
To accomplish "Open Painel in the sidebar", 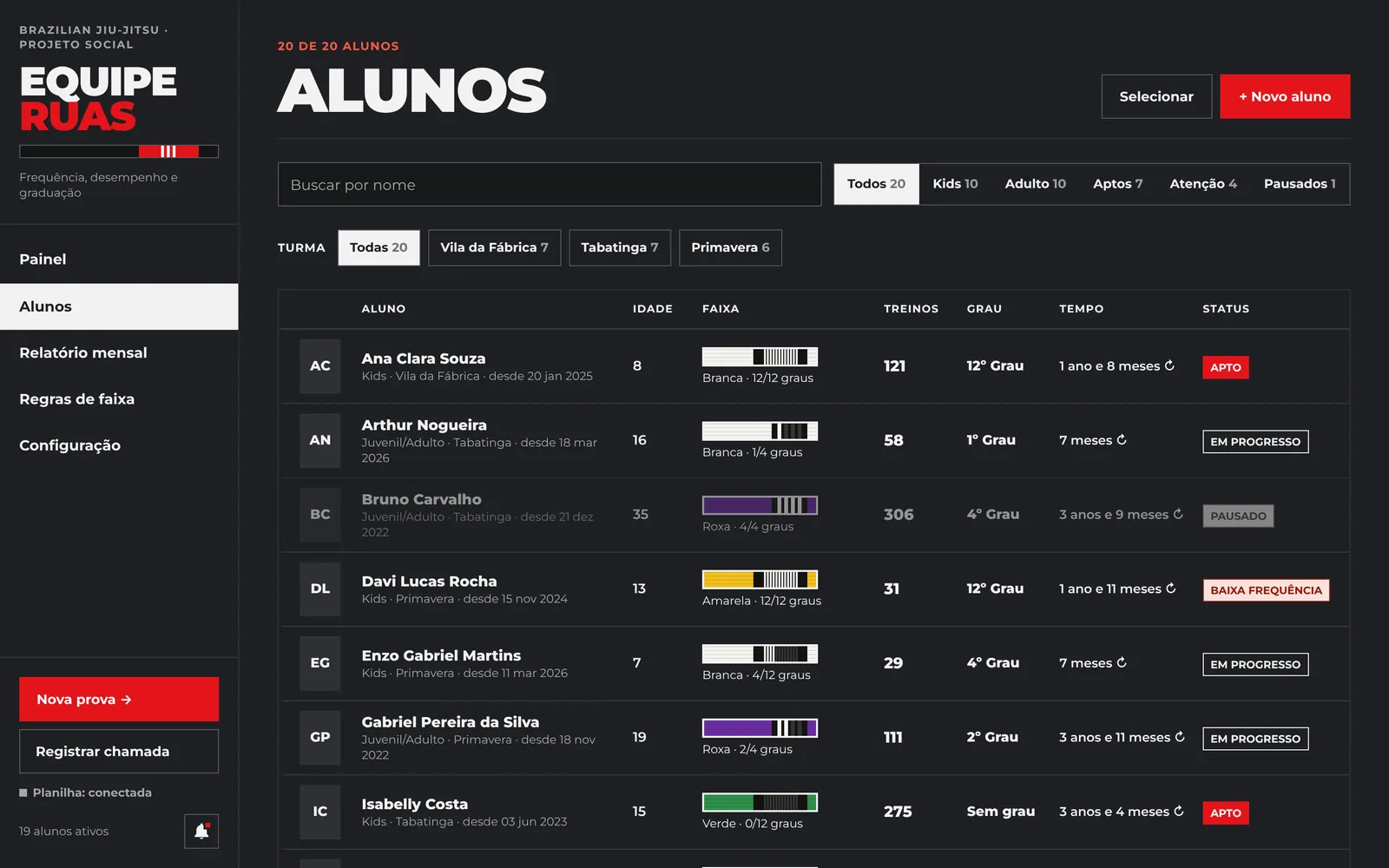I will pyautogui.click(x=119, y=260).
